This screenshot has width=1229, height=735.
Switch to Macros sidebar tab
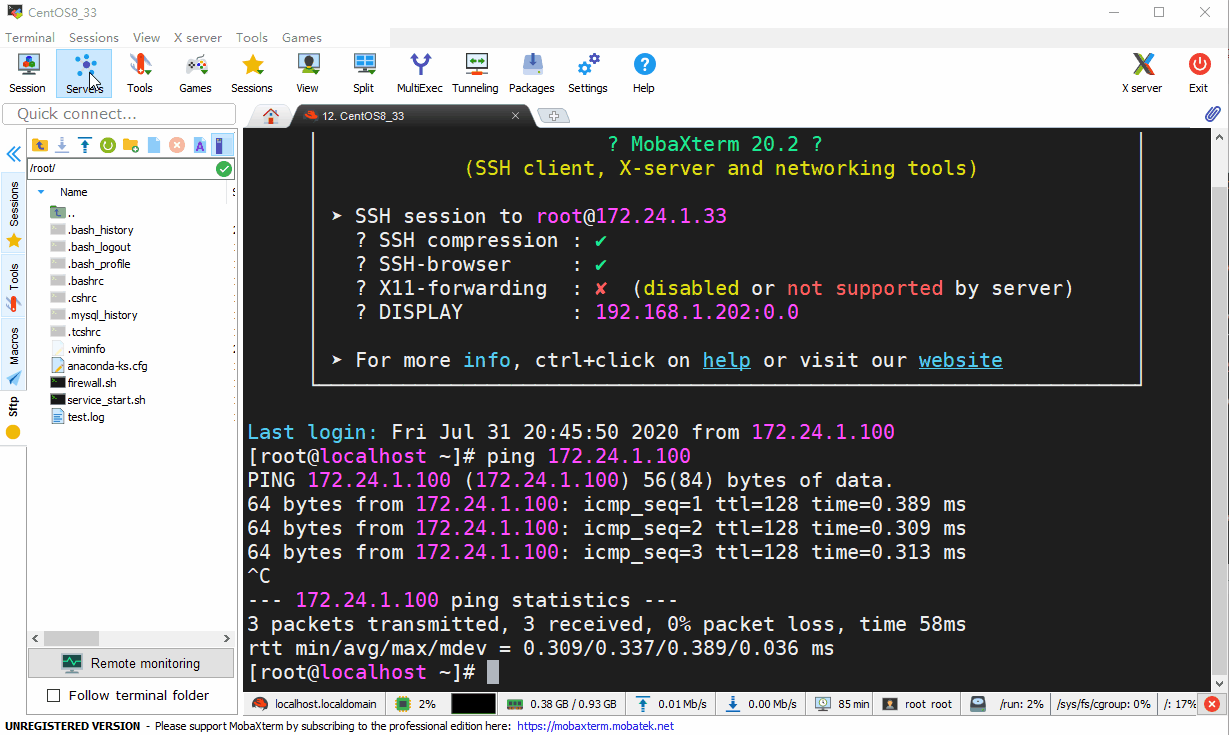pos(14,355)
